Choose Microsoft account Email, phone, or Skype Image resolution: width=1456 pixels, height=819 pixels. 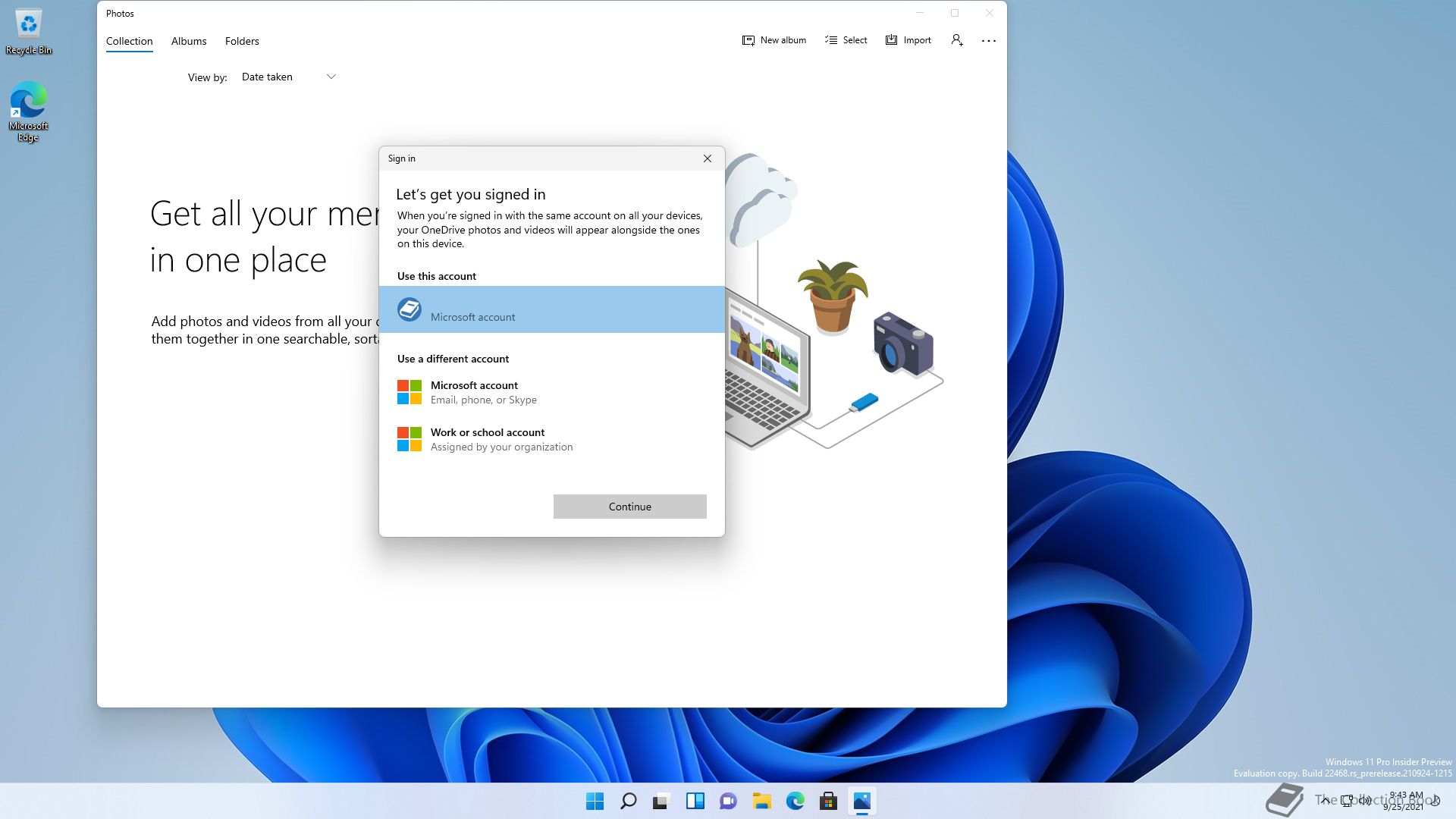click(552, 392)
